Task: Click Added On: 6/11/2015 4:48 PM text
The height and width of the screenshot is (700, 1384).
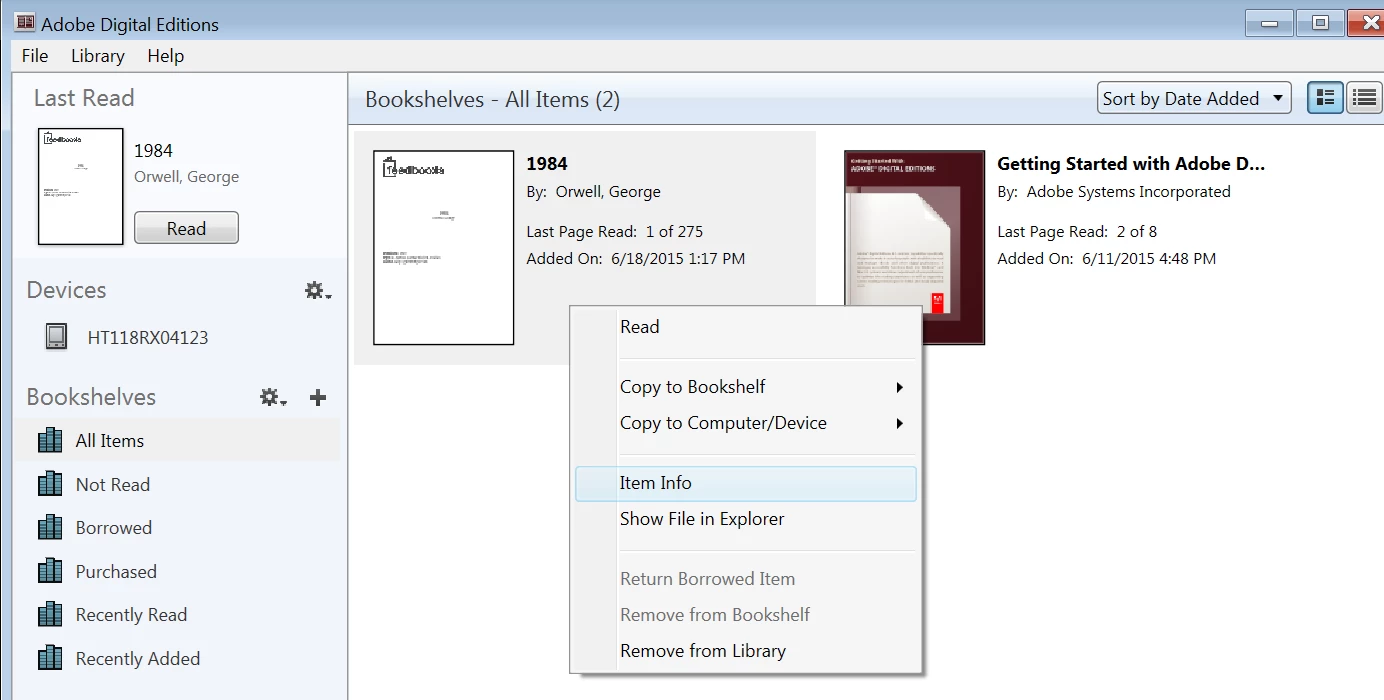Action: click(x=1107, y=259)
